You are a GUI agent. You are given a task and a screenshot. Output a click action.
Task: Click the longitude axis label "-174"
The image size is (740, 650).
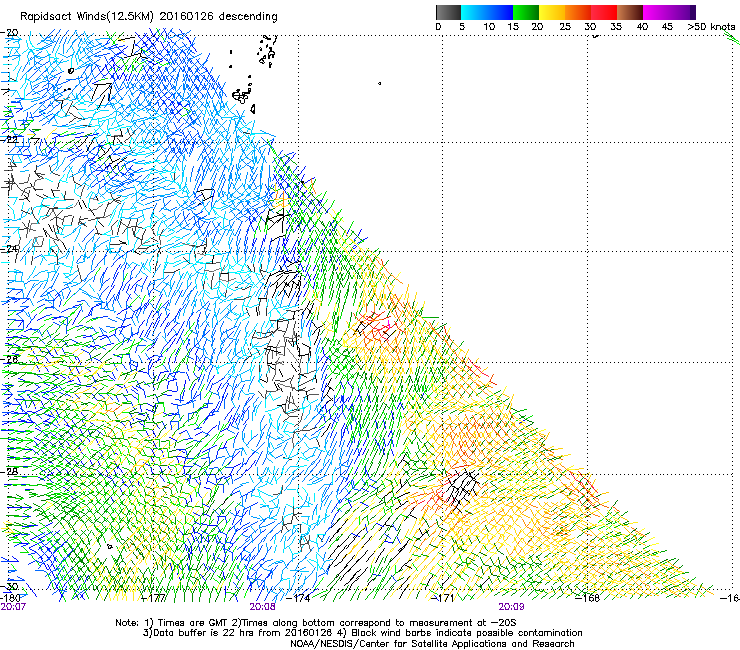point(298,598)
